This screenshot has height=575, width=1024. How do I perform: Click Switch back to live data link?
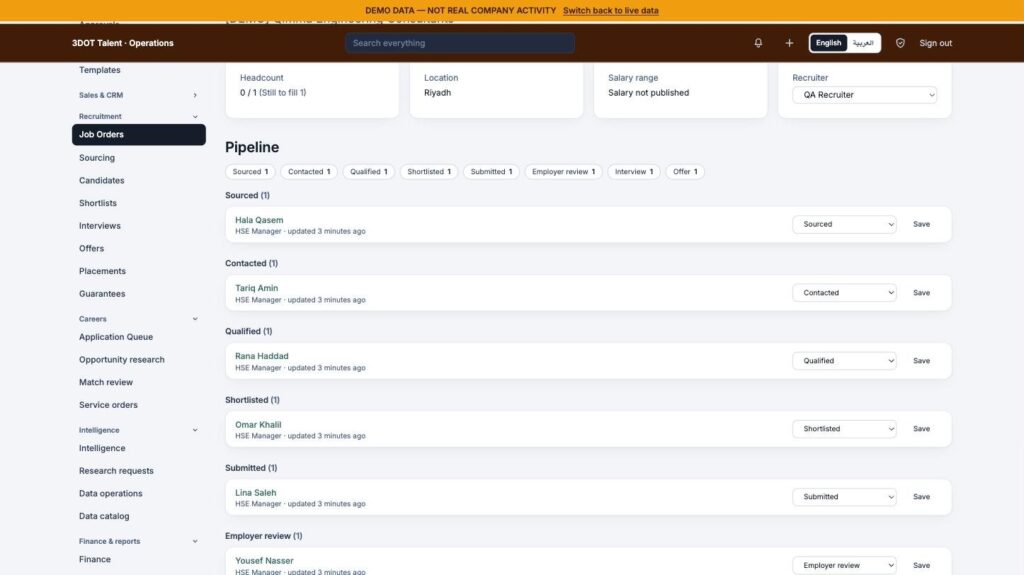(x=611, y=10)
